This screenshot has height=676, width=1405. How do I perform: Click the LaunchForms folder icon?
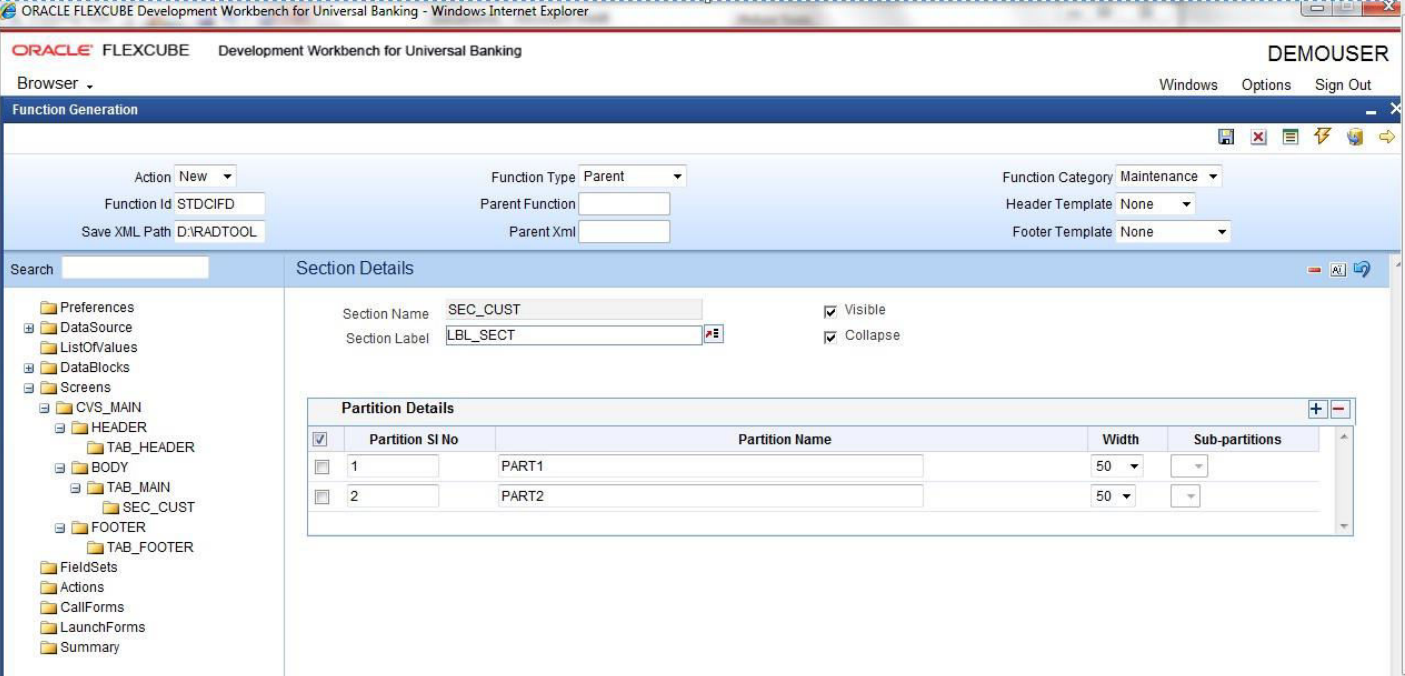coord(48,628)
